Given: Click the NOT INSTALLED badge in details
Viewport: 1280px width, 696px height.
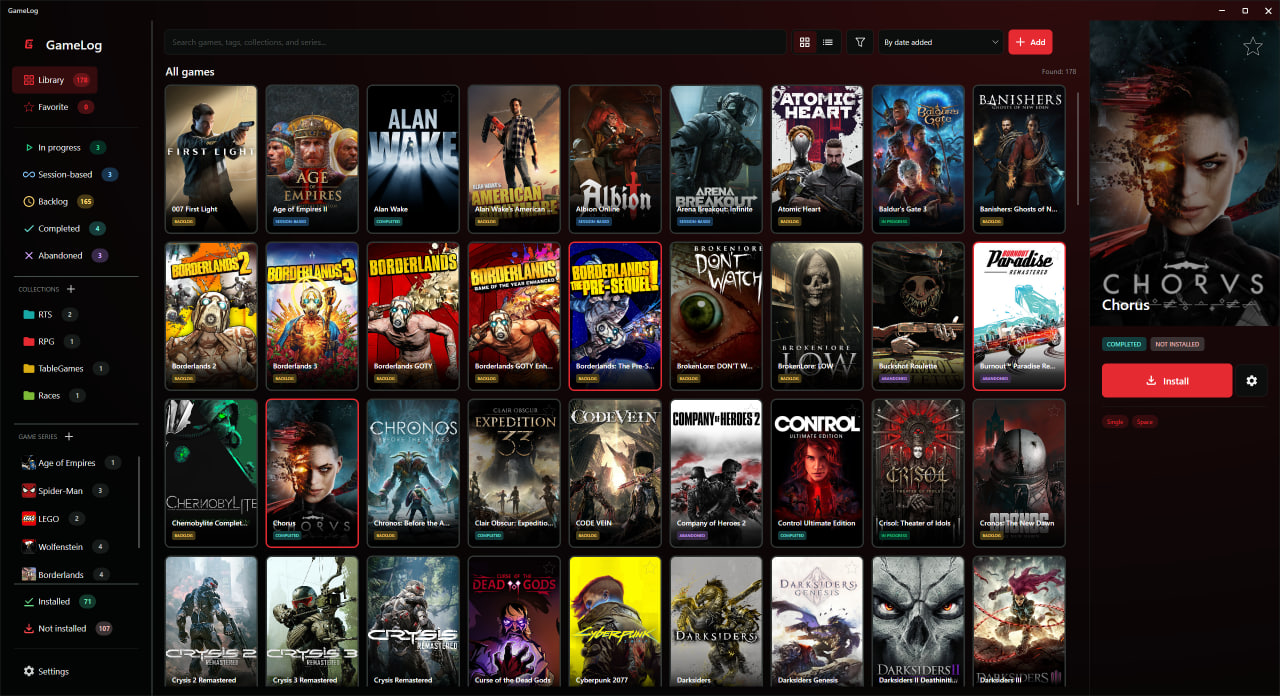Looking at the screenshot, I should tap(1177, 344).
